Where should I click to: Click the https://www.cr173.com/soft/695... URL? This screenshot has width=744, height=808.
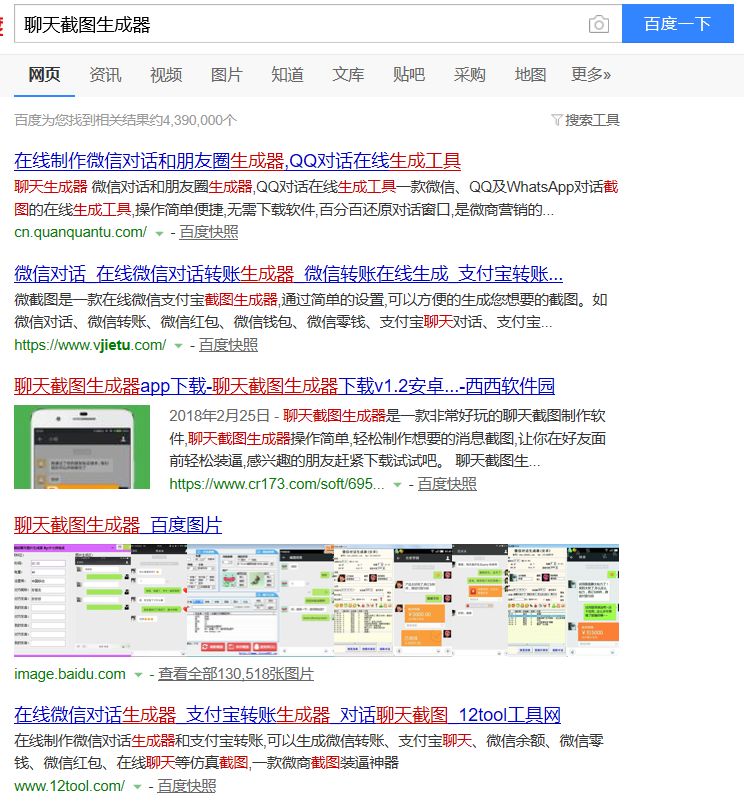tap(277, 484)
